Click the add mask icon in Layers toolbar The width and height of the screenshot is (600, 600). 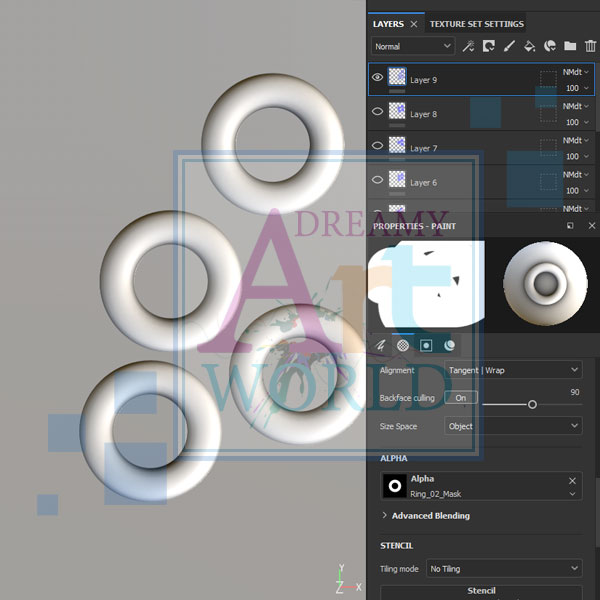click(x=488, y=46)
